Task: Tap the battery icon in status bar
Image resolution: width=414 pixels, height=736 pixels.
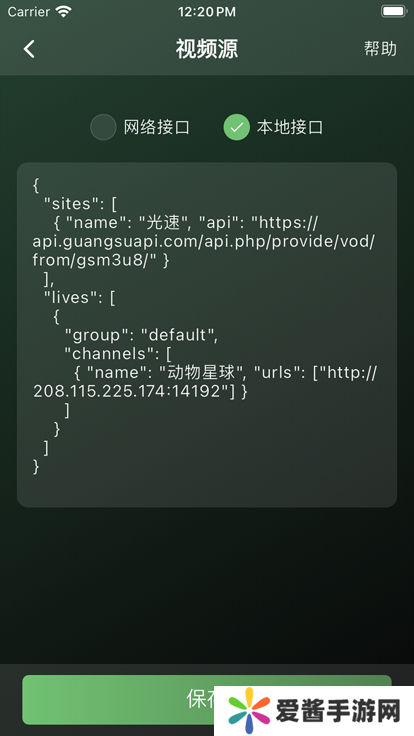Action: coord(394,12)
